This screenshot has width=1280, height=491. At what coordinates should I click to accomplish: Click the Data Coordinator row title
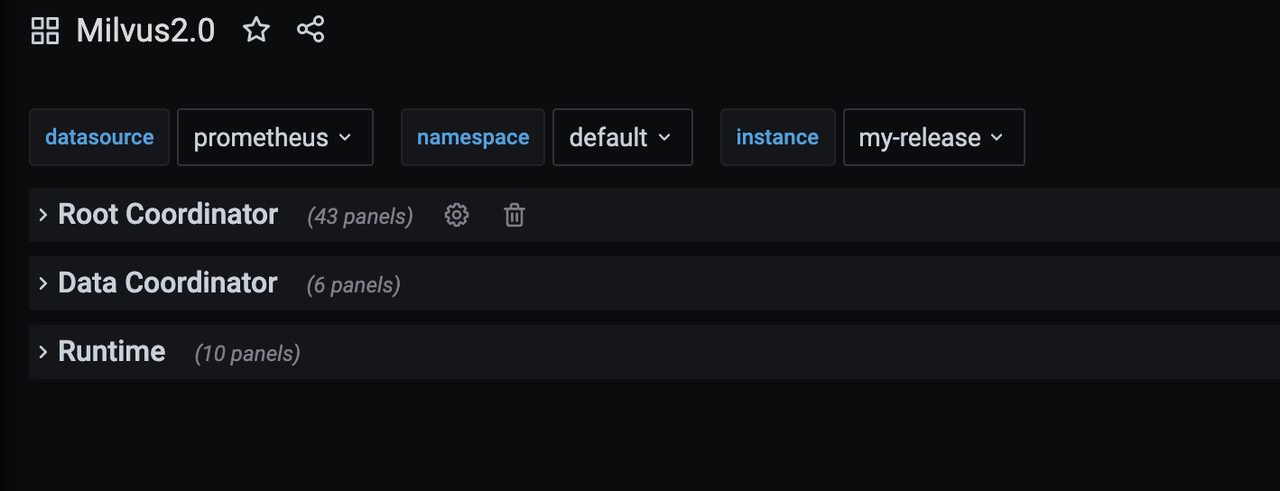167,283
